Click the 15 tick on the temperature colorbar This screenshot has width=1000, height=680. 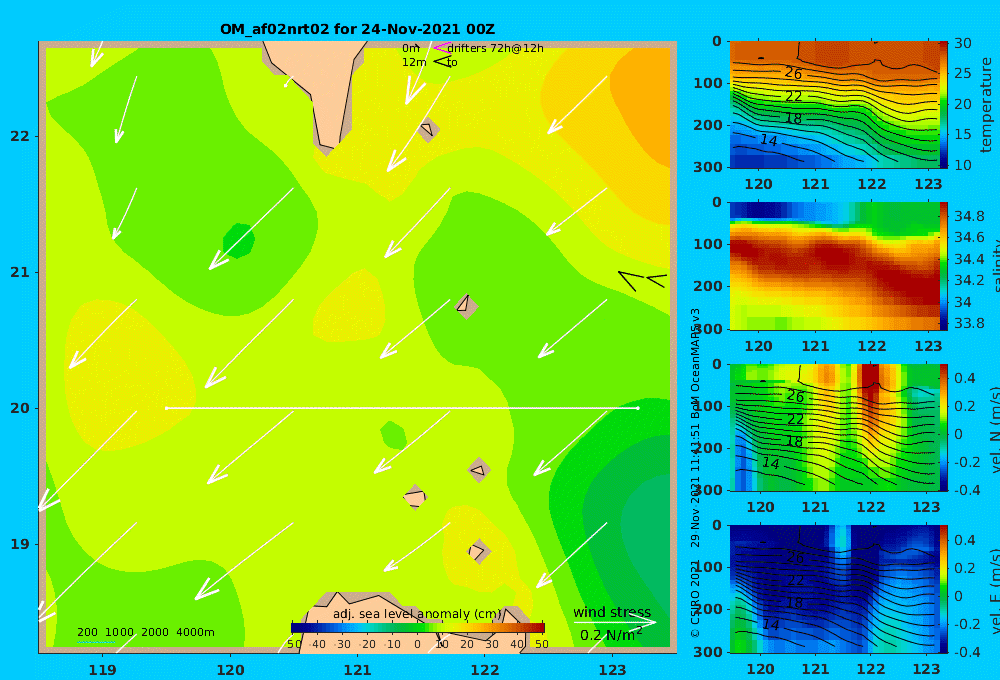(x=963, y=135)
